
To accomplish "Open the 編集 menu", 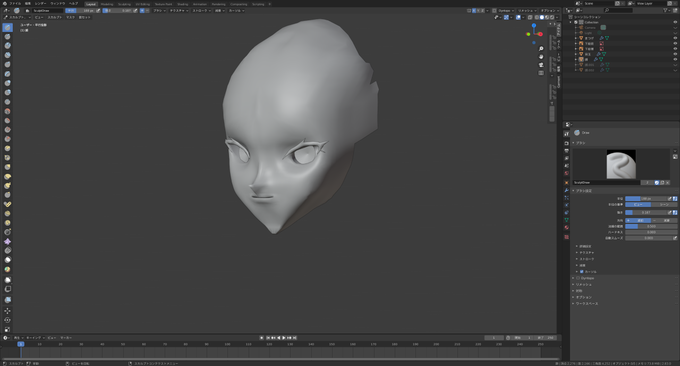I will pyautogui.click(x=28, y=3).
